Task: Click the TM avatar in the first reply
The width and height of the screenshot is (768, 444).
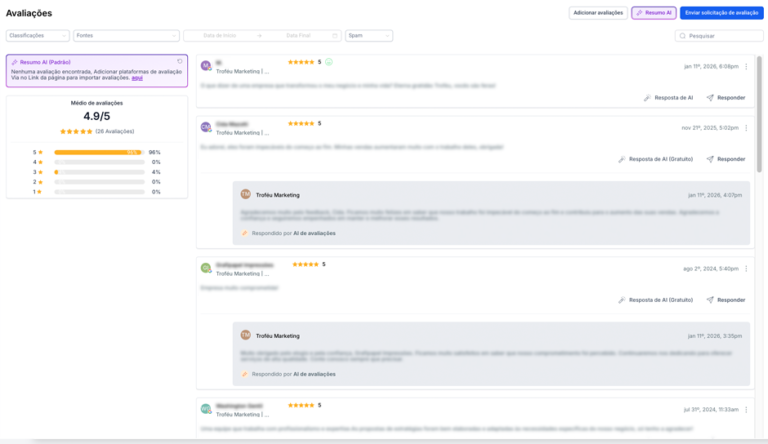Action: point(245,194)
